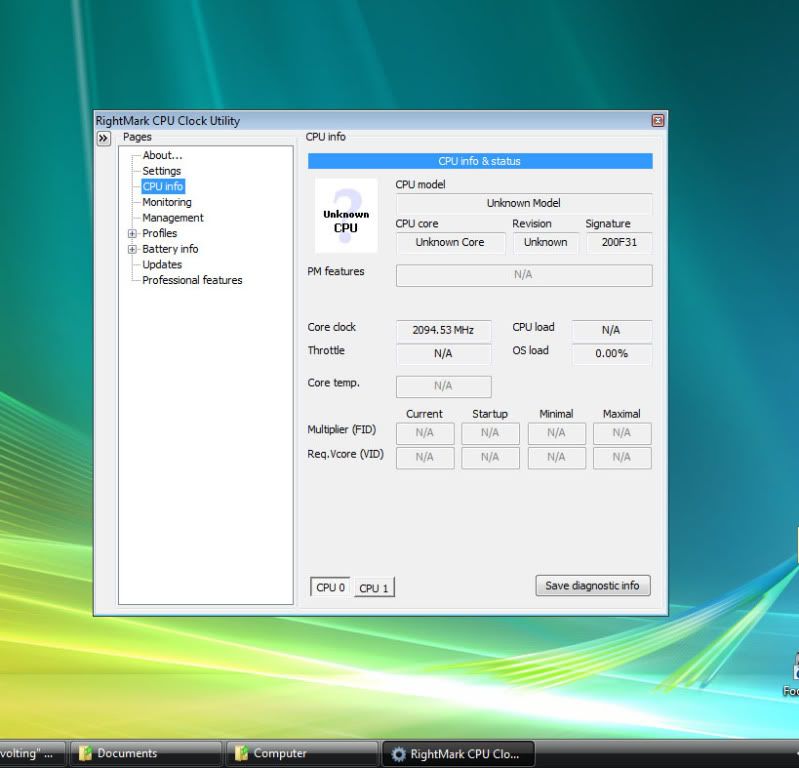Open Documents window from the taskbar
The image size is (799, 768).
tap(146, 754)
